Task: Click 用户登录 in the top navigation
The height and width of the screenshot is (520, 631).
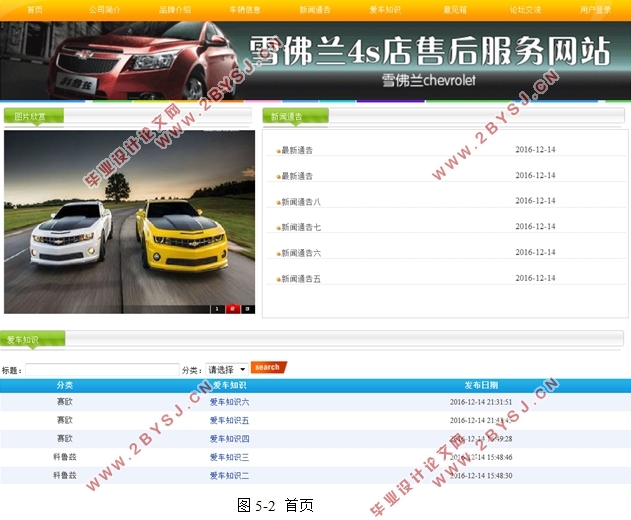Action: (595, 10)
